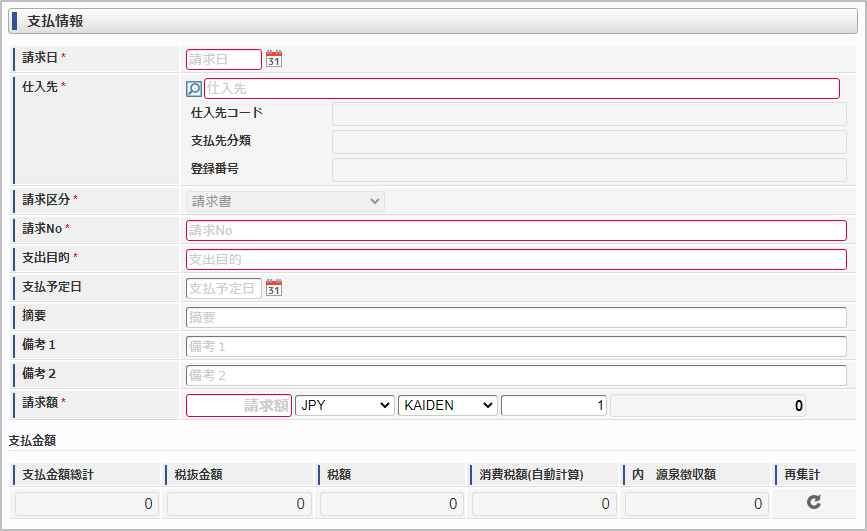Click the 税額 value field
The height and width of the screenshot is (531, 867).
point(391,504)
